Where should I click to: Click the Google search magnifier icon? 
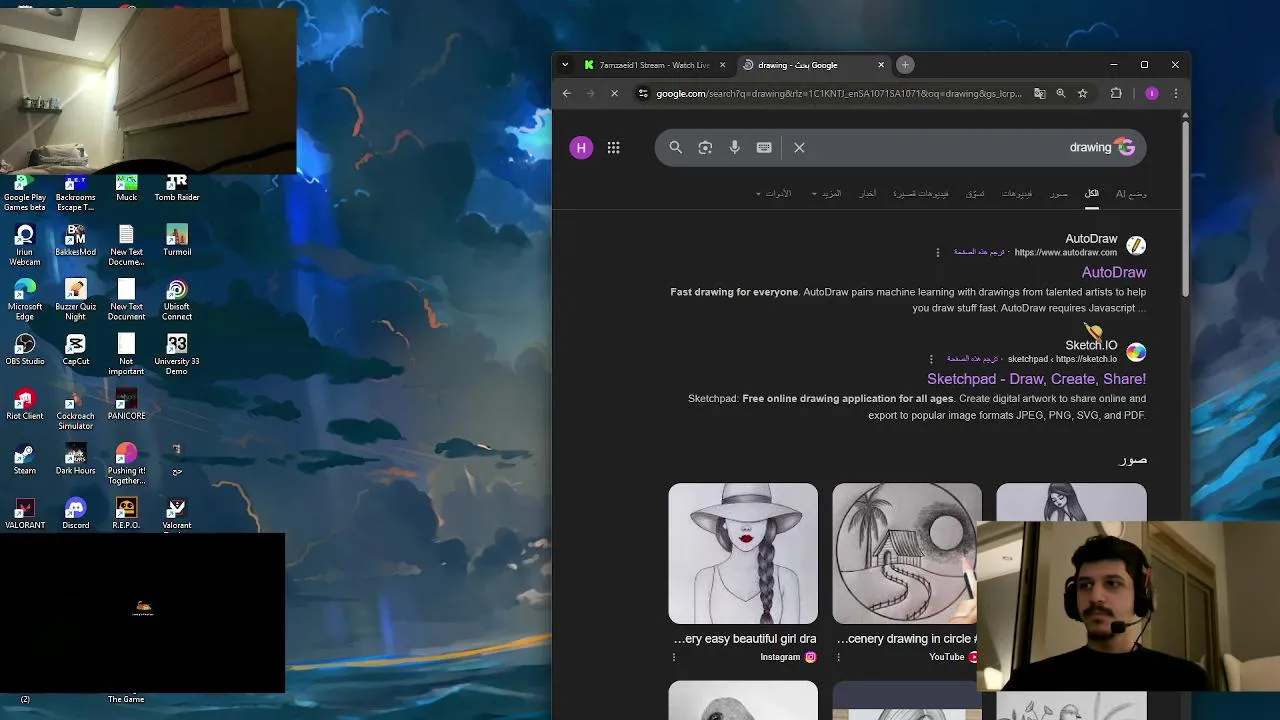pos(676,147)
